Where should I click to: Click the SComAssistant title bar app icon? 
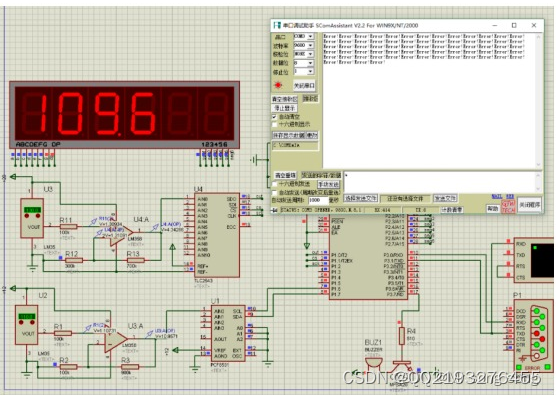tap(277, 26)
